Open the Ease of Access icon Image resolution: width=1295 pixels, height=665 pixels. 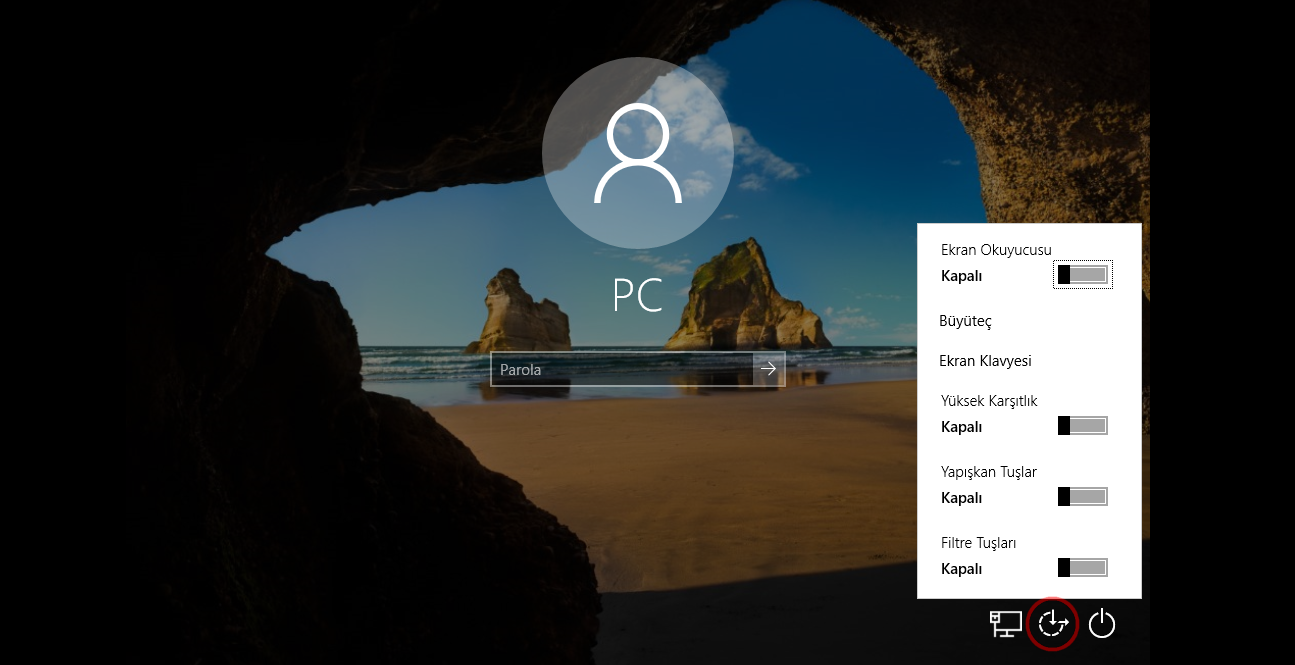1053,624
